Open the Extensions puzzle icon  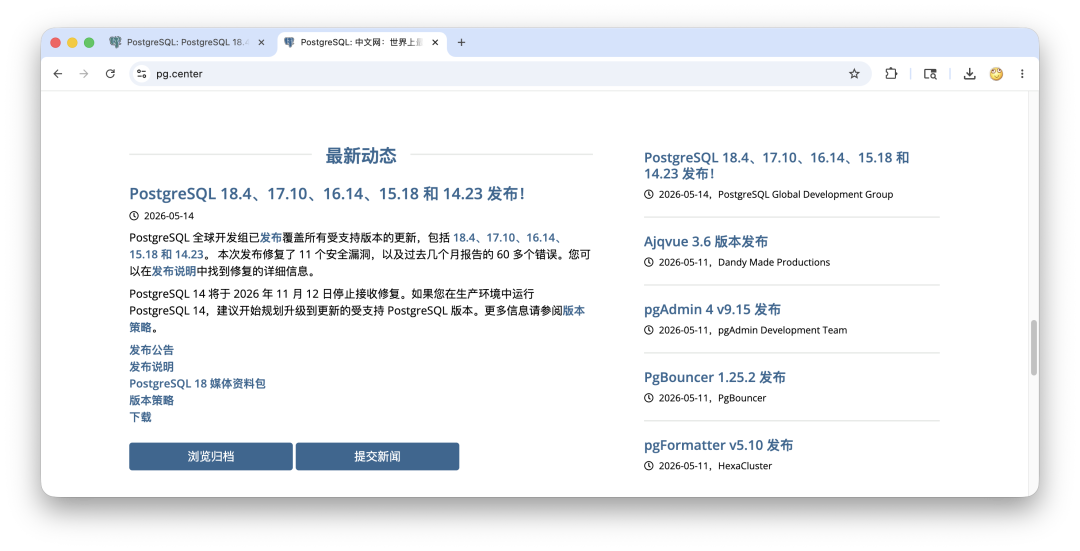891,74
